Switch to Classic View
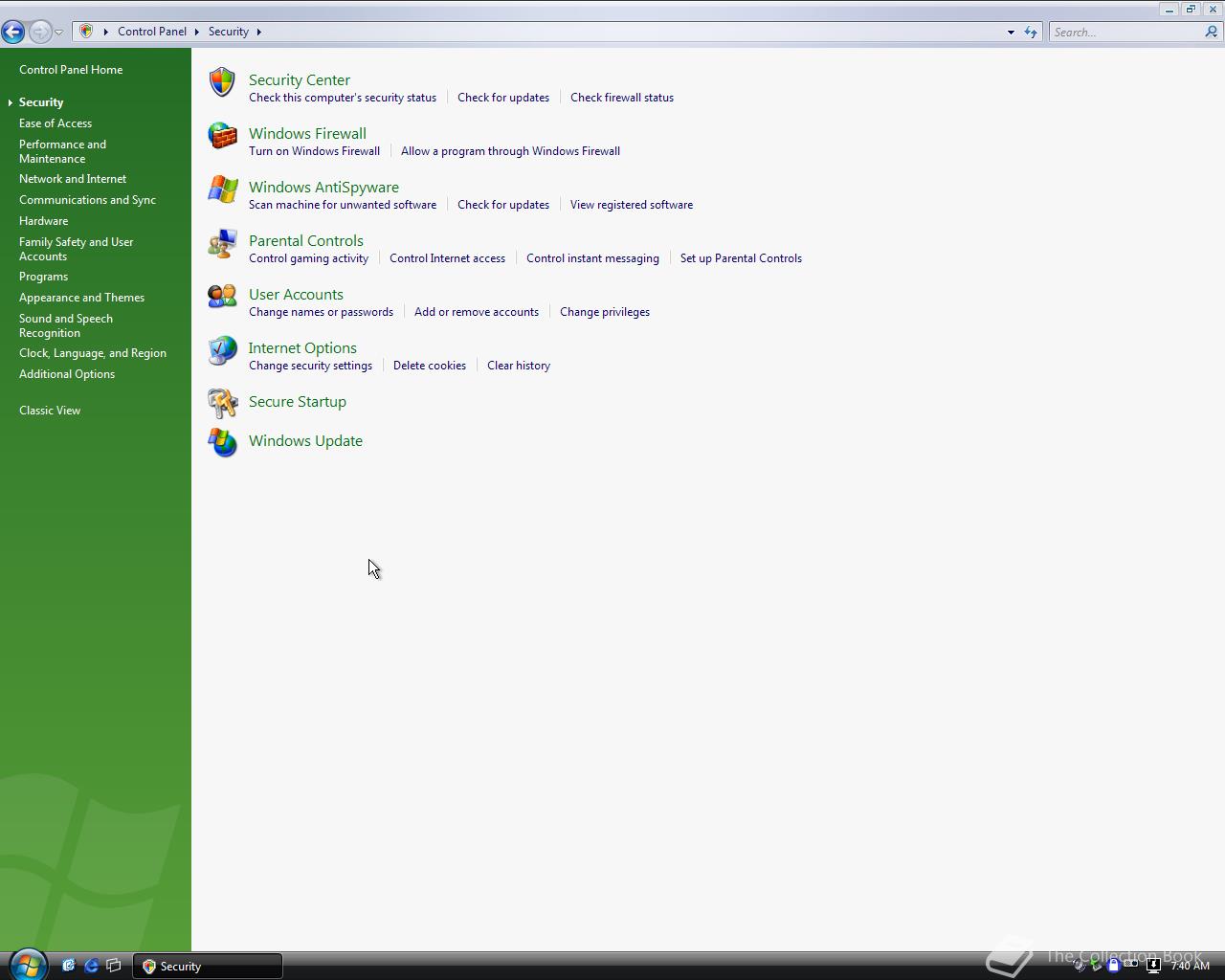The image size is (1225, 980). (x=50, y=411)
